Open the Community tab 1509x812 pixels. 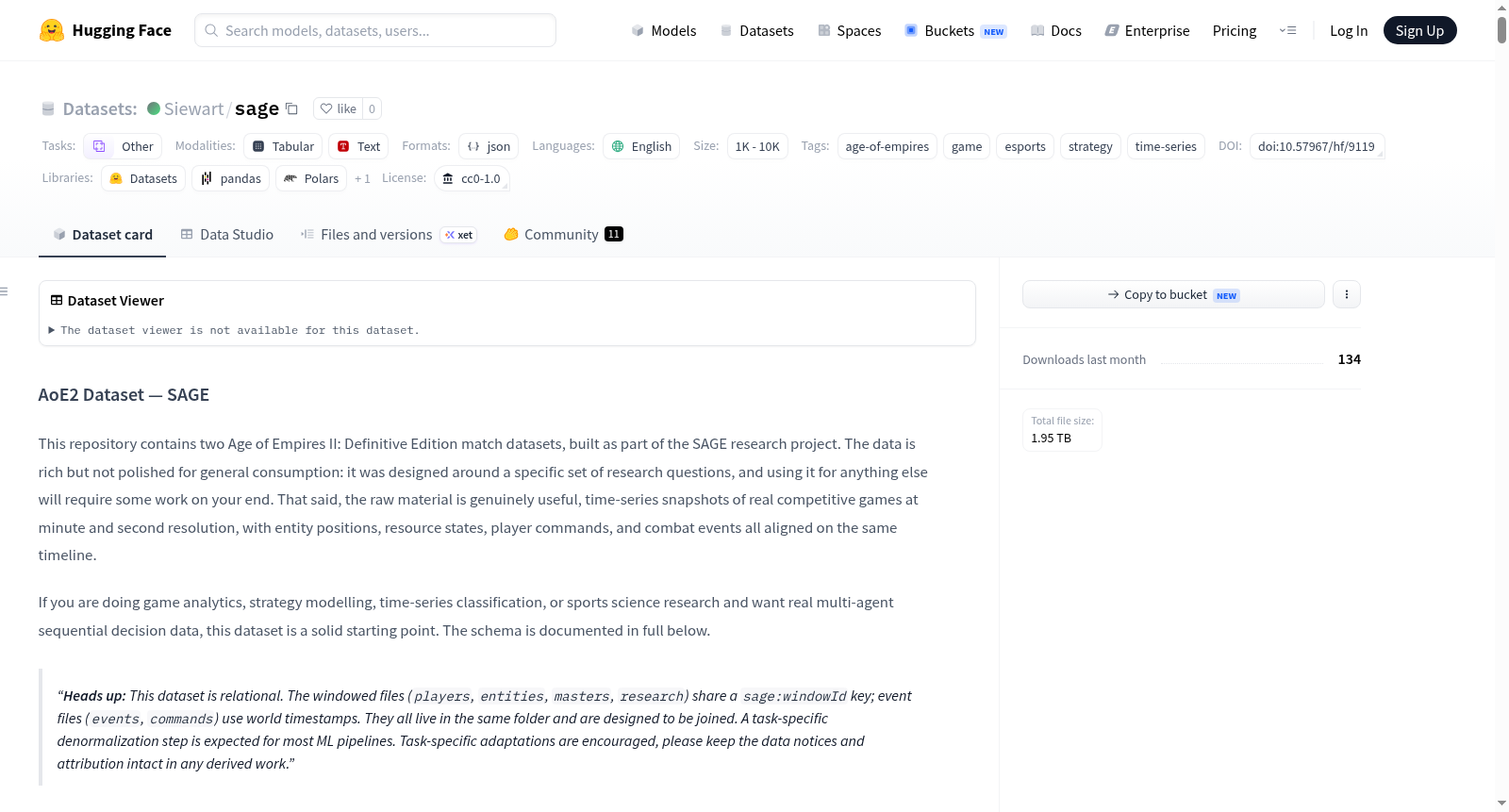pyautogui.click(x=563, y=234)
